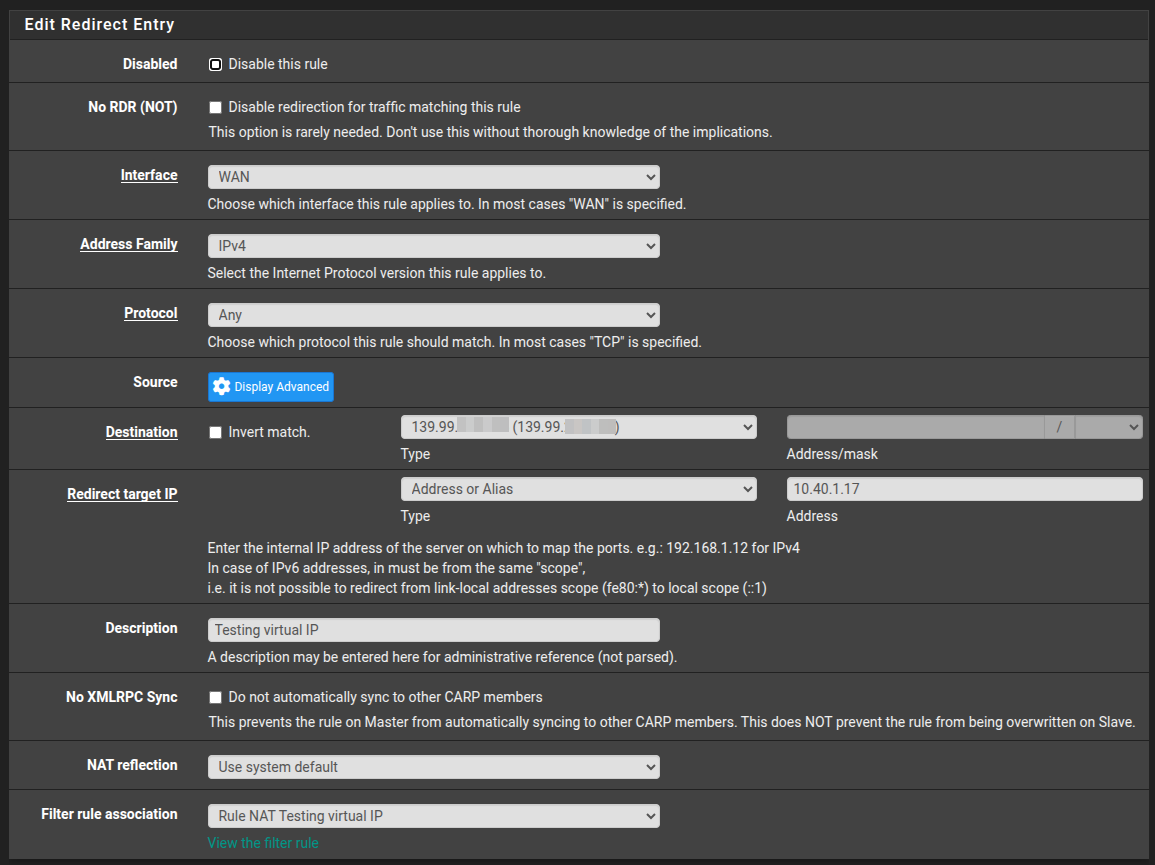Click the Interface help label link
This screenshot has width=1155, height=865.
[149, 175]
